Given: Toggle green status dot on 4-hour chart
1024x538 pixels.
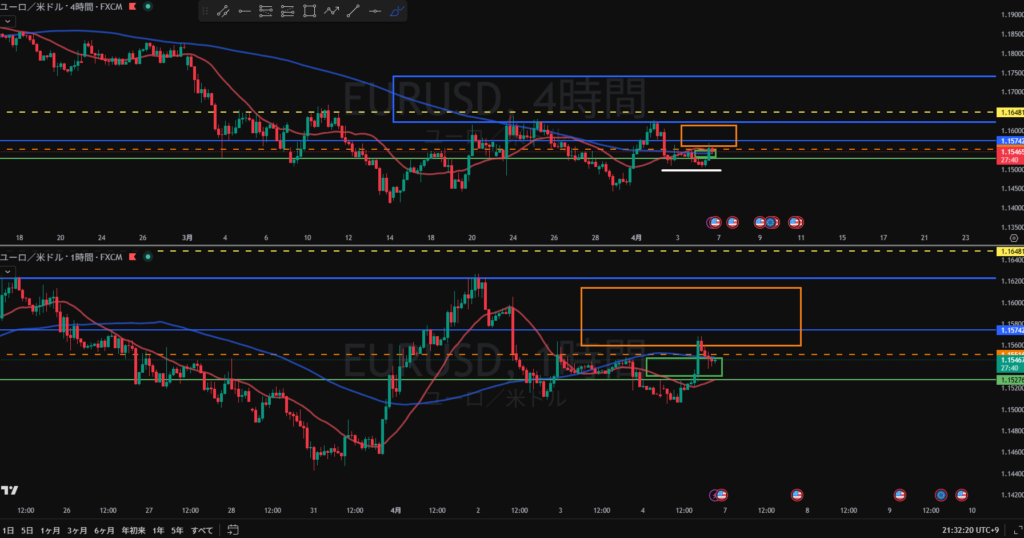Looking at the screenshot, I should tap(149, 6).
